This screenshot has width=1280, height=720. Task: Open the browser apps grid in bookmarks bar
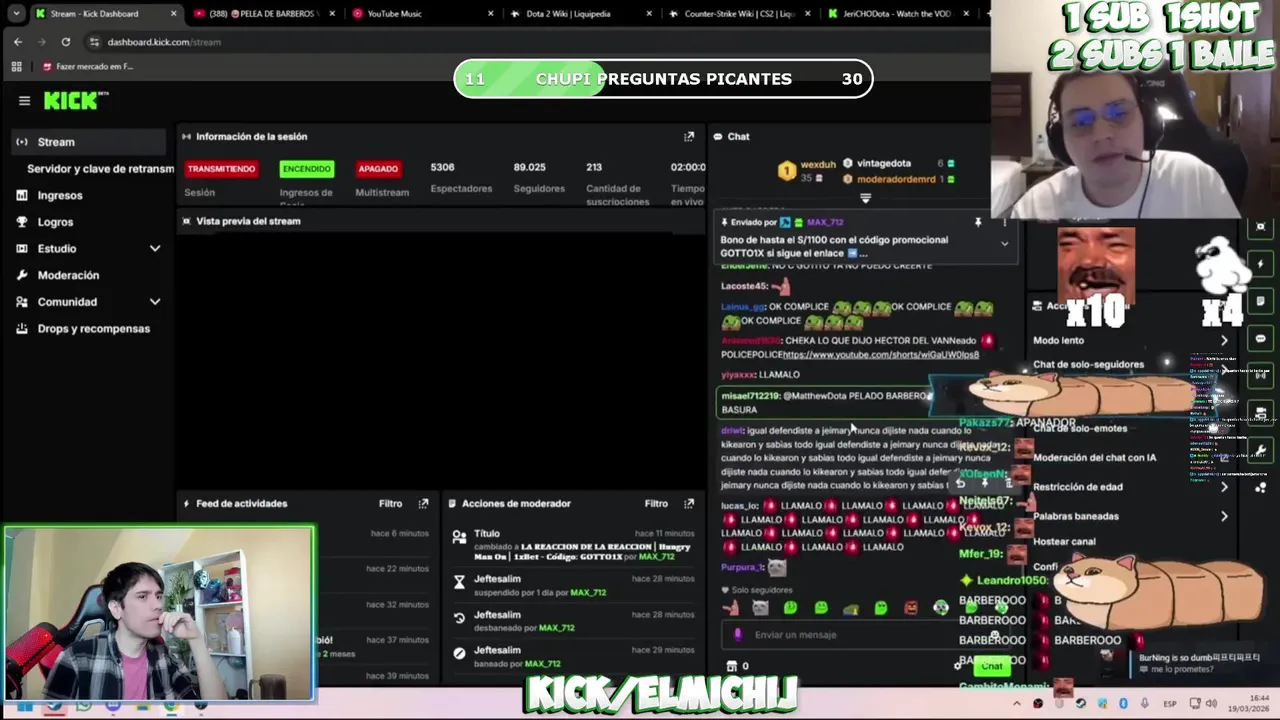click(x=16, y=66)
